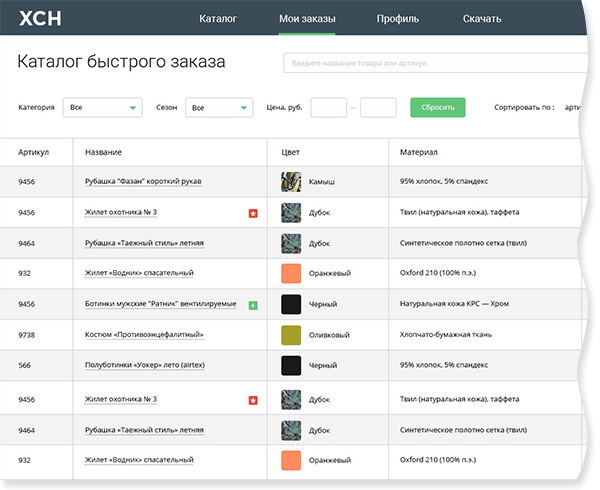Open the Полуботинки «Уокер» лето (airtex) link
The image size is (600, 490).
click(145, 365)
